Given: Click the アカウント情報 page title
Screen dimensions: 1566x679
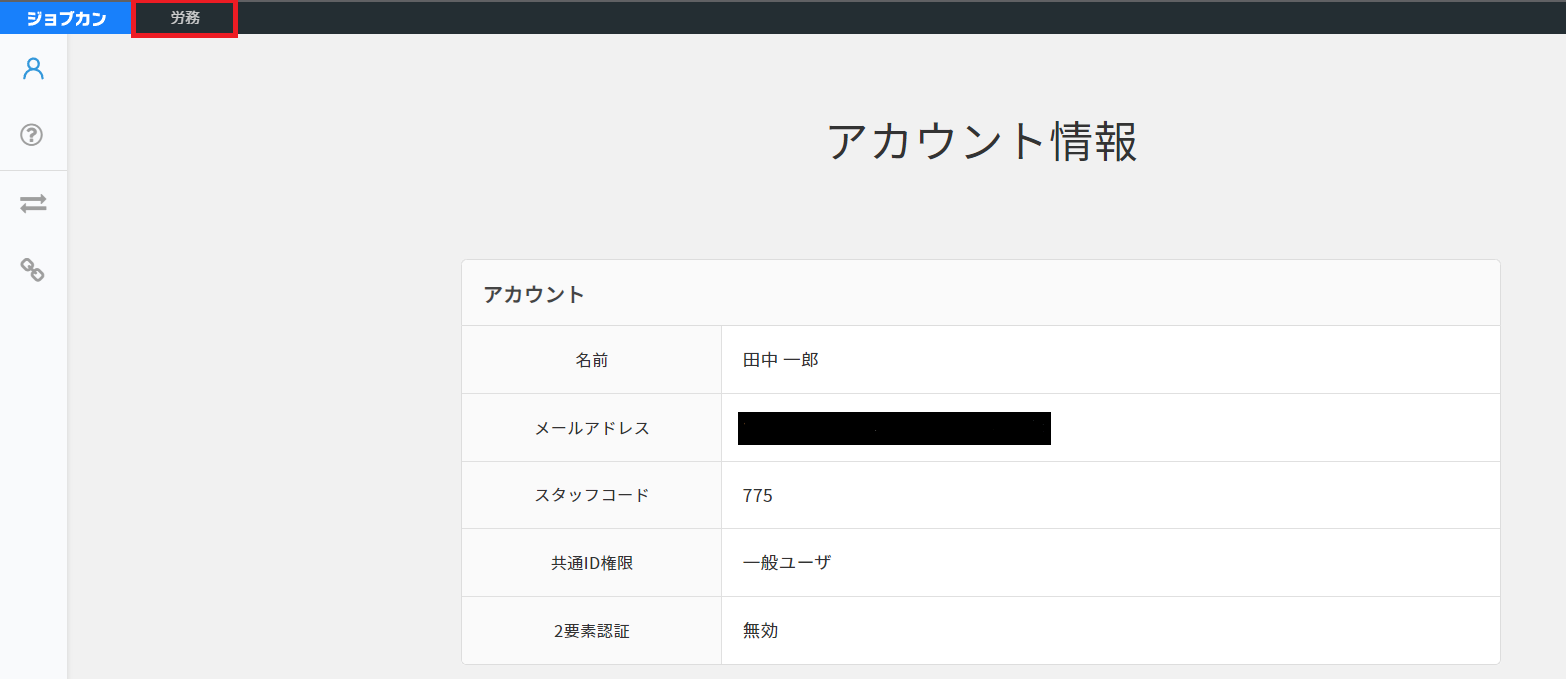Looking at the screenshot, I should click(x=983, y=140).
